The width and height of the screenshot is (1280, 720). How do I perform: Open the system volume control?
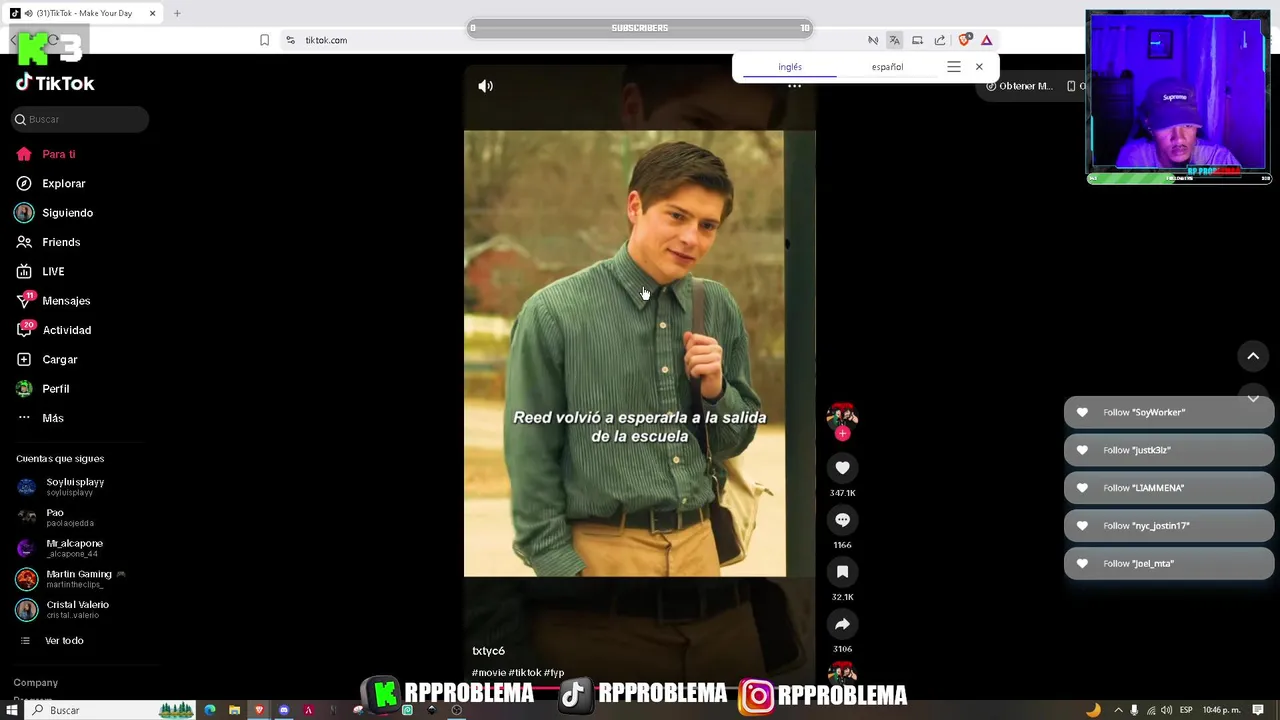(x=1166, y=710)
